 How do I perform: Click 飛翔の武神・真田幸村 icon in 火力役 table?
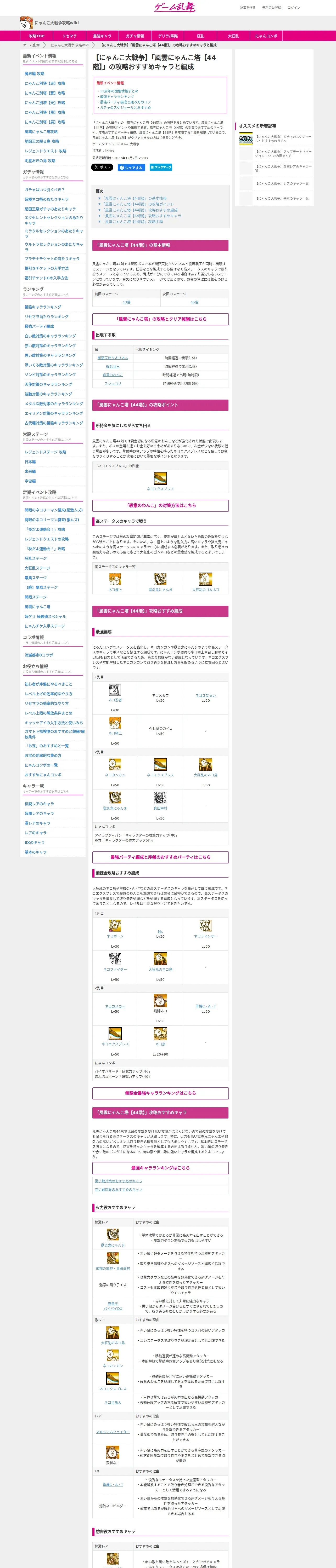pyautogui.click(x=113, y=1258)
